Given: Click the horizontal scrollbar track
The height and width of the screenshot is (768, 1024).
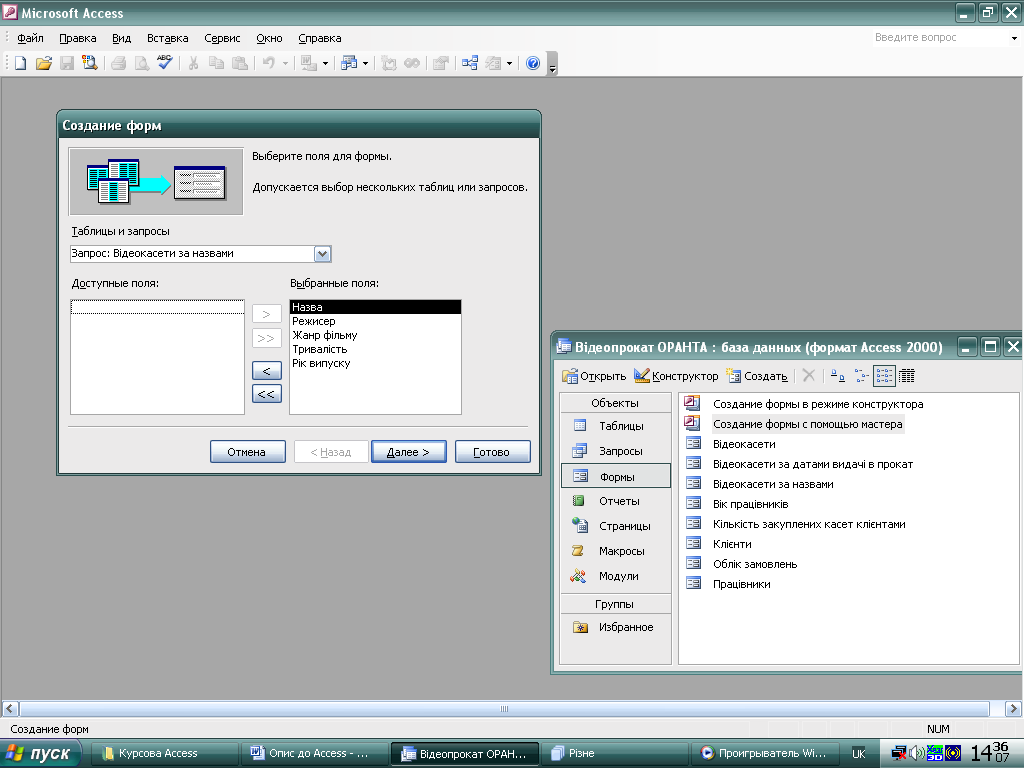Looking at the screenshot, I should (504, 709).
